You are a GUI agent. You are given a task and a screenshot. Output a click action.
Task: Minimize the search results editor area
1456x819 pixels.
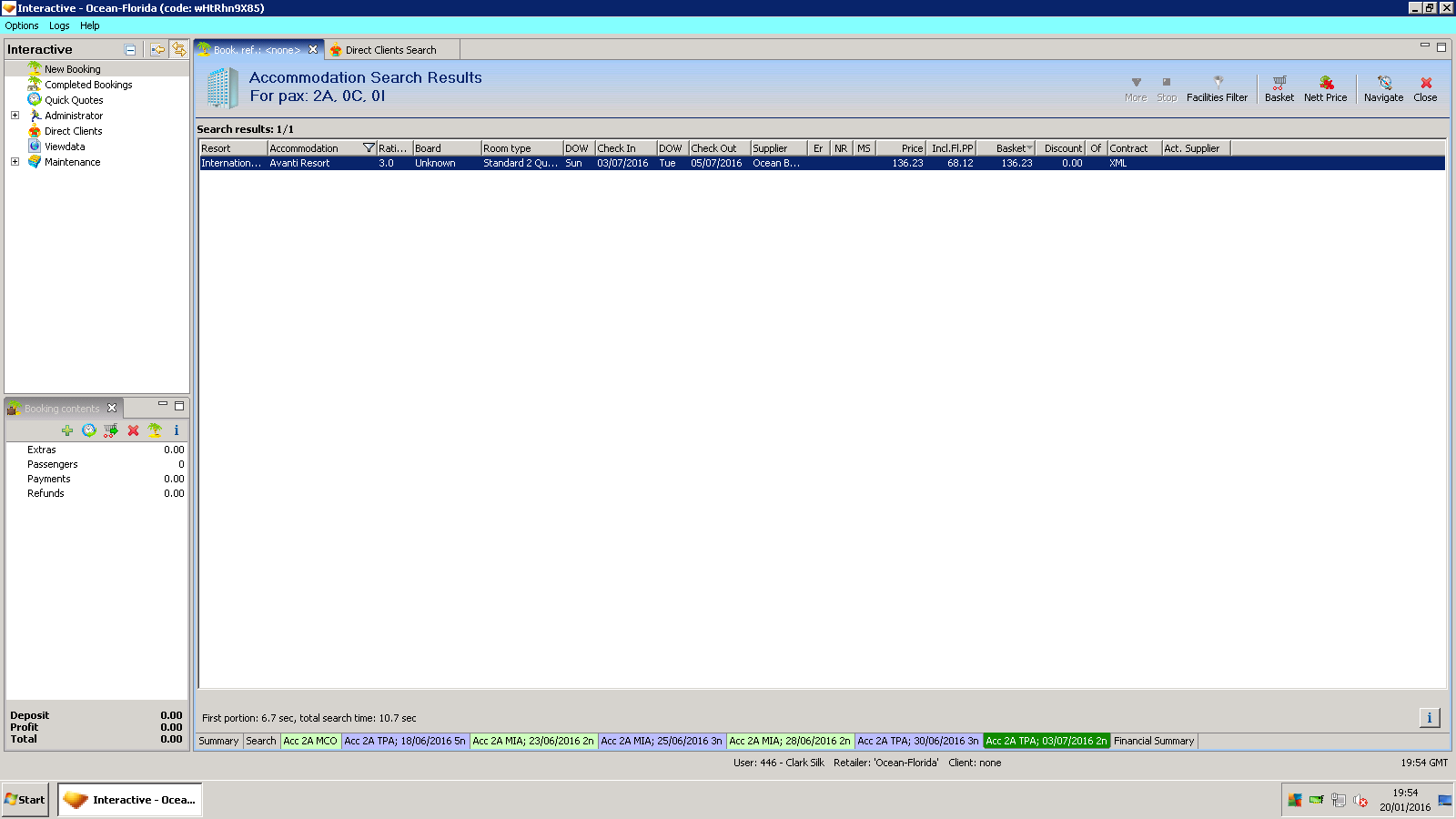click(1425, 45)
